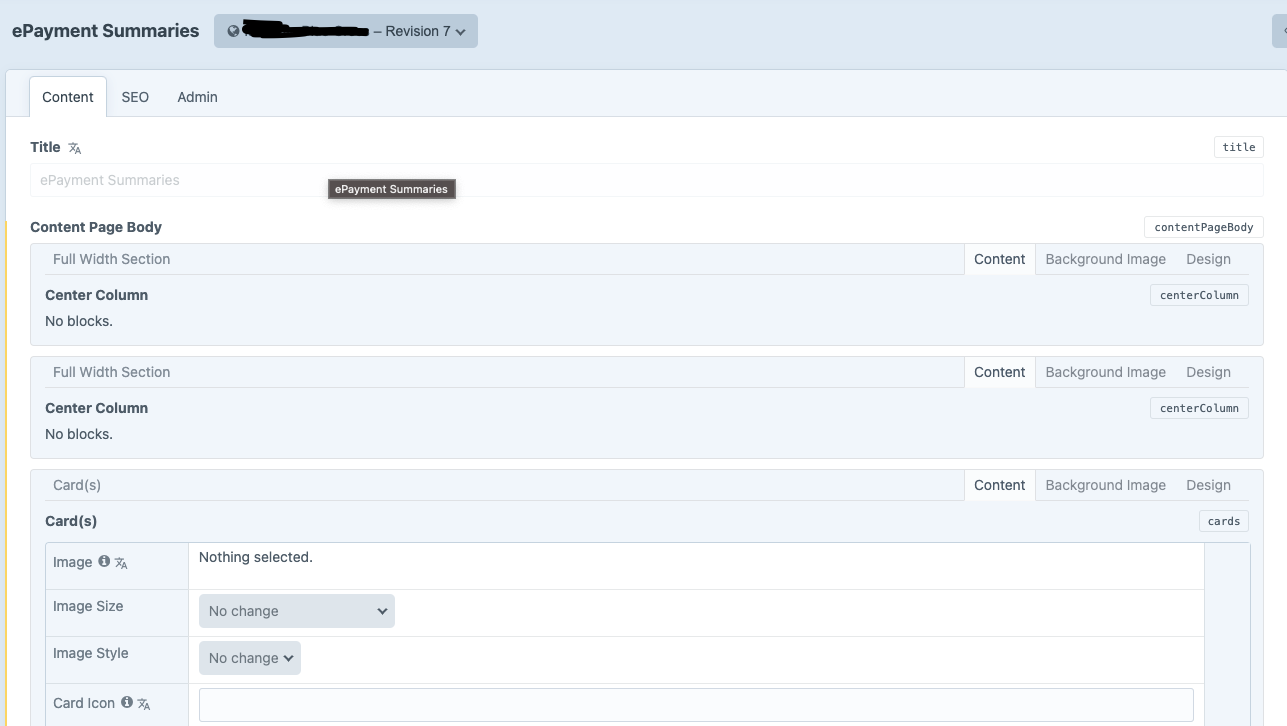Click the info icon next to Image
The height and width of the screenshot is (726, 1287).
point(104,562)
